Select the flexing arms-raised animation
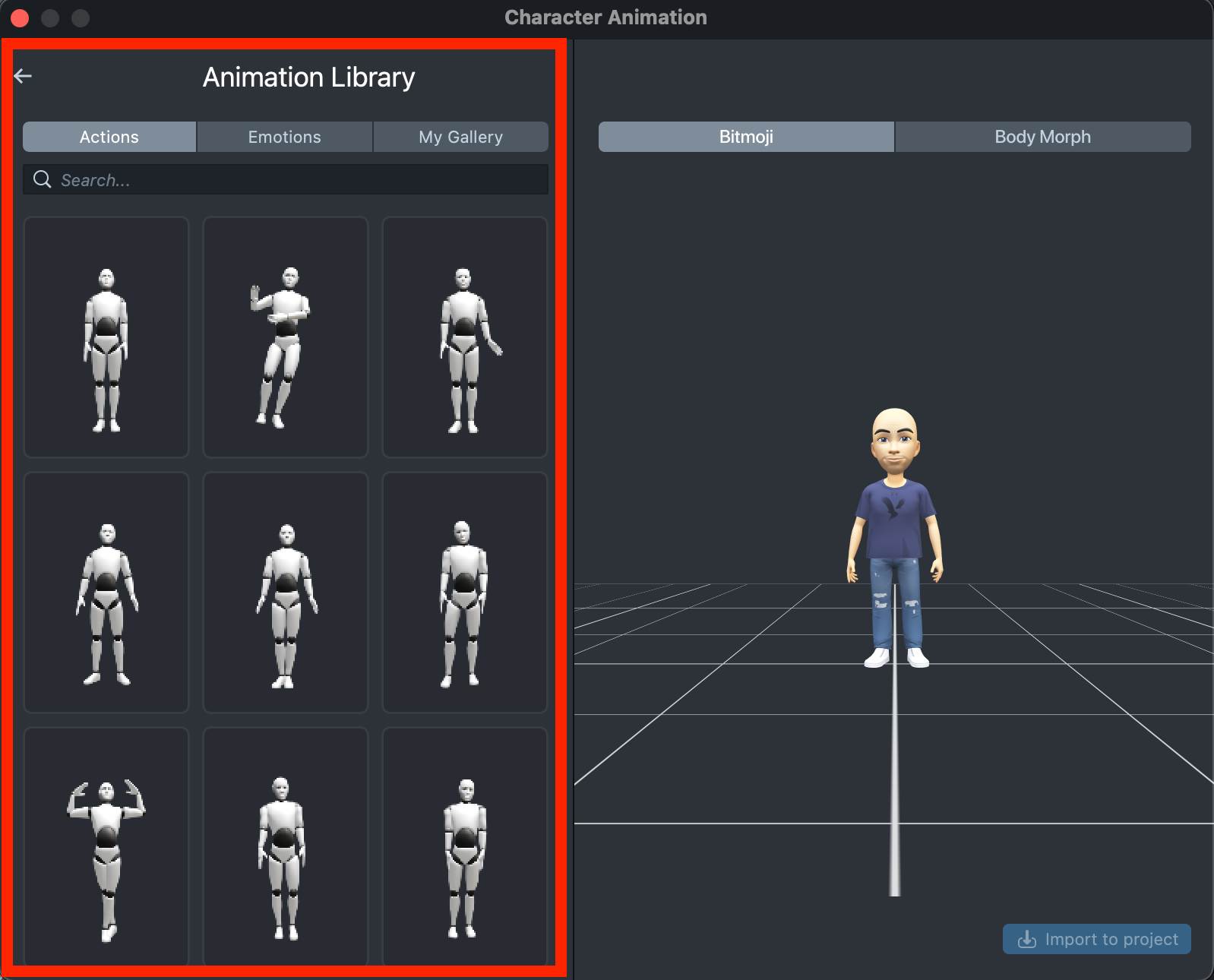Screen dimensions: 1214x980 [x=106, y=847]
